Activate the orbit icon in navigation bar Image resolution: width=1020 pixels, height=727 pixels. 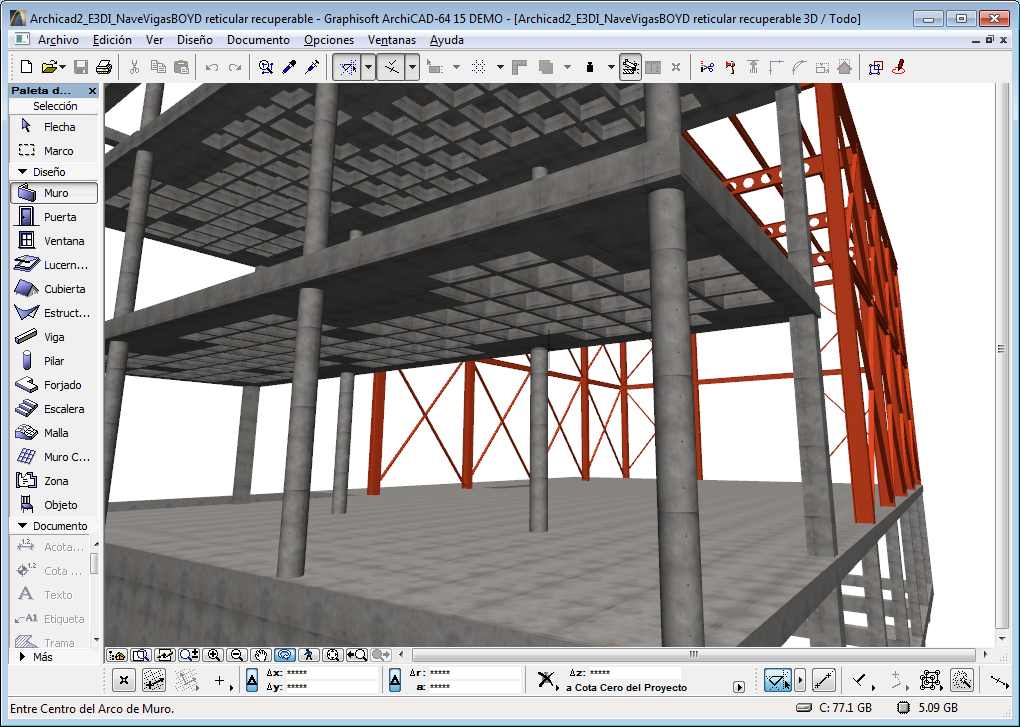285,655
